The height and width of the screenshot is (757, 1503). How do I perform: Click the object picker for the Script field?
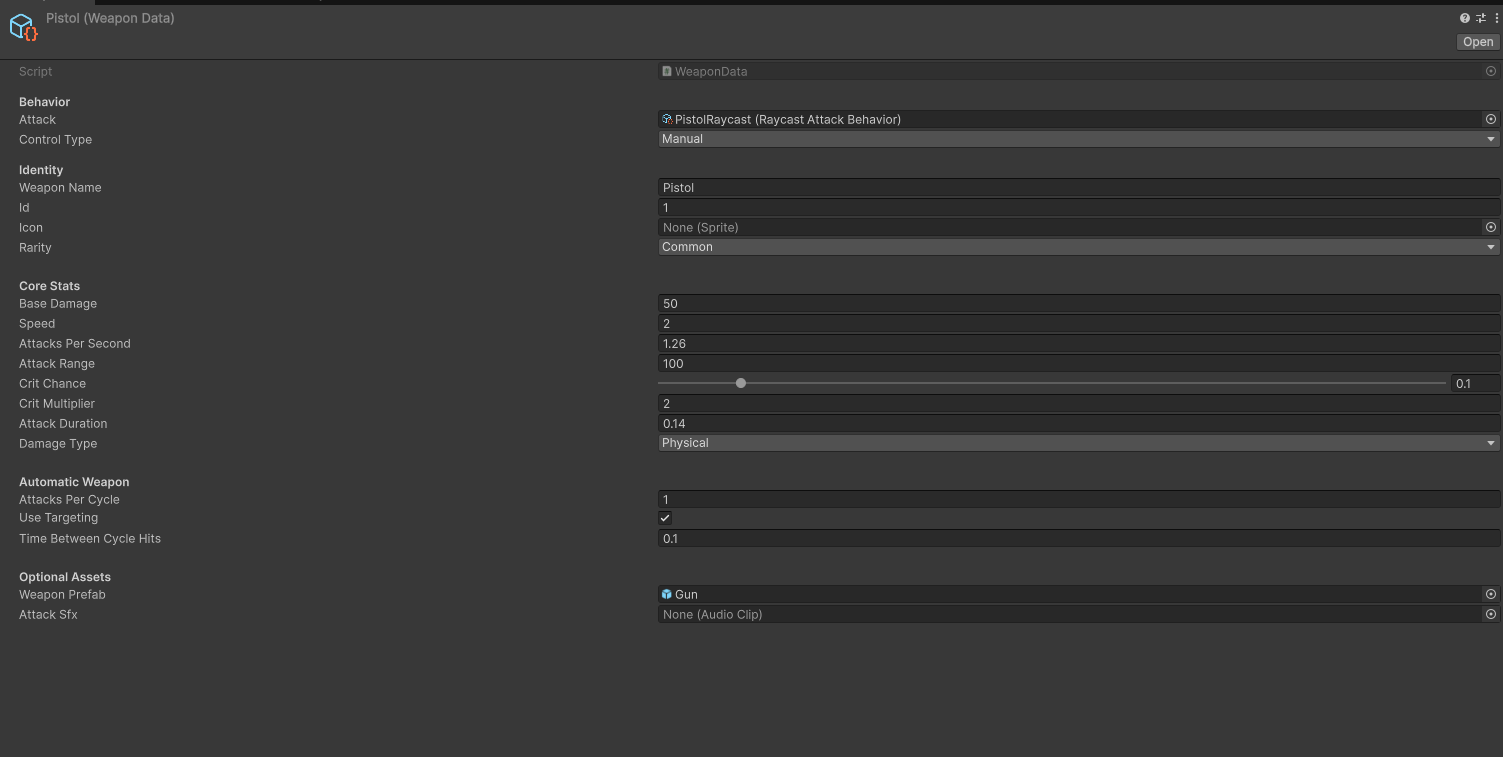[1491, 71]
